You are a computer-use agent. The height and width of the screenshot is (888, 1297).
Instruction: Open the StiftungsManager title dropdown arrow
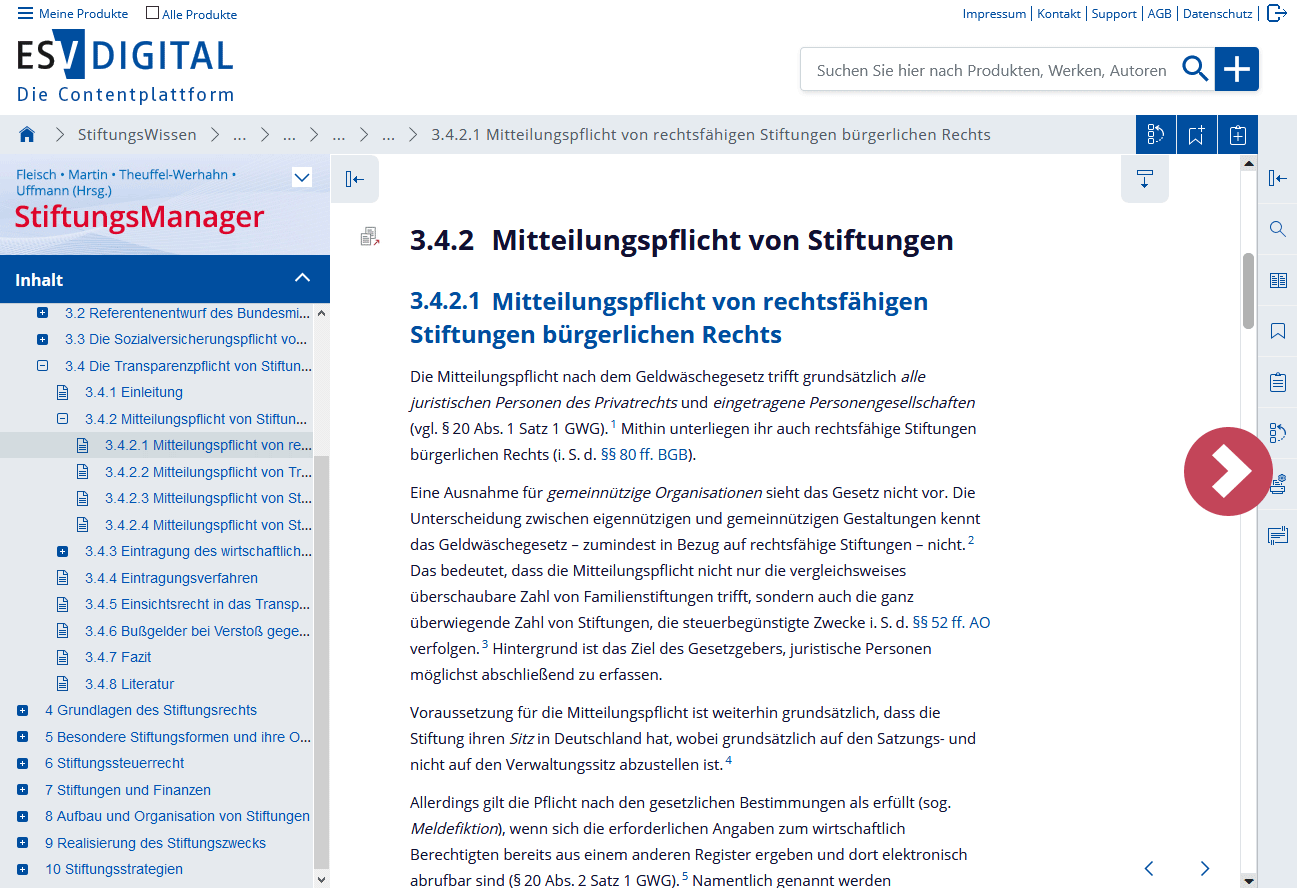point(302,178)
